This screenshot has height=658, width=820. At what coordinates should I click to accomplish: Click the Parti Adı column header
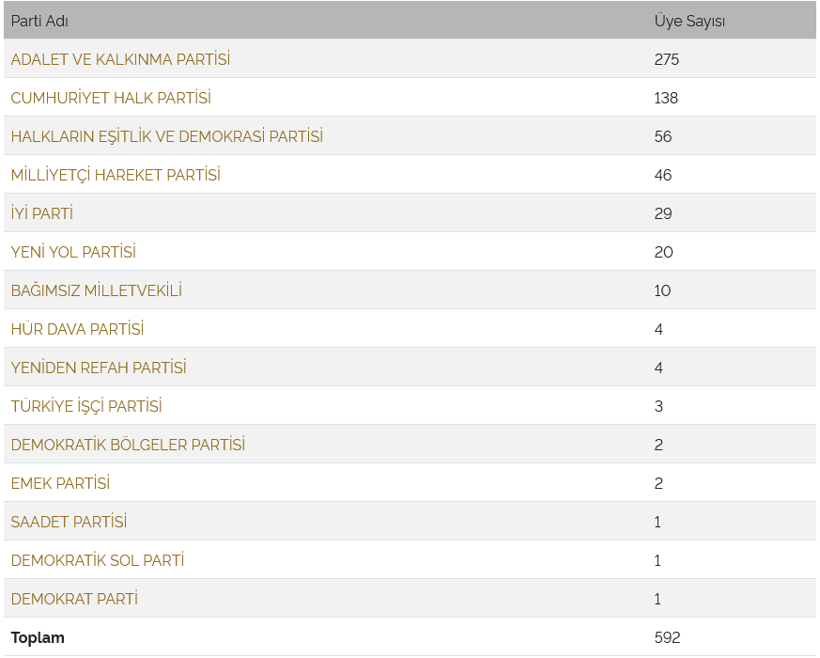click(x=39, y=21)
